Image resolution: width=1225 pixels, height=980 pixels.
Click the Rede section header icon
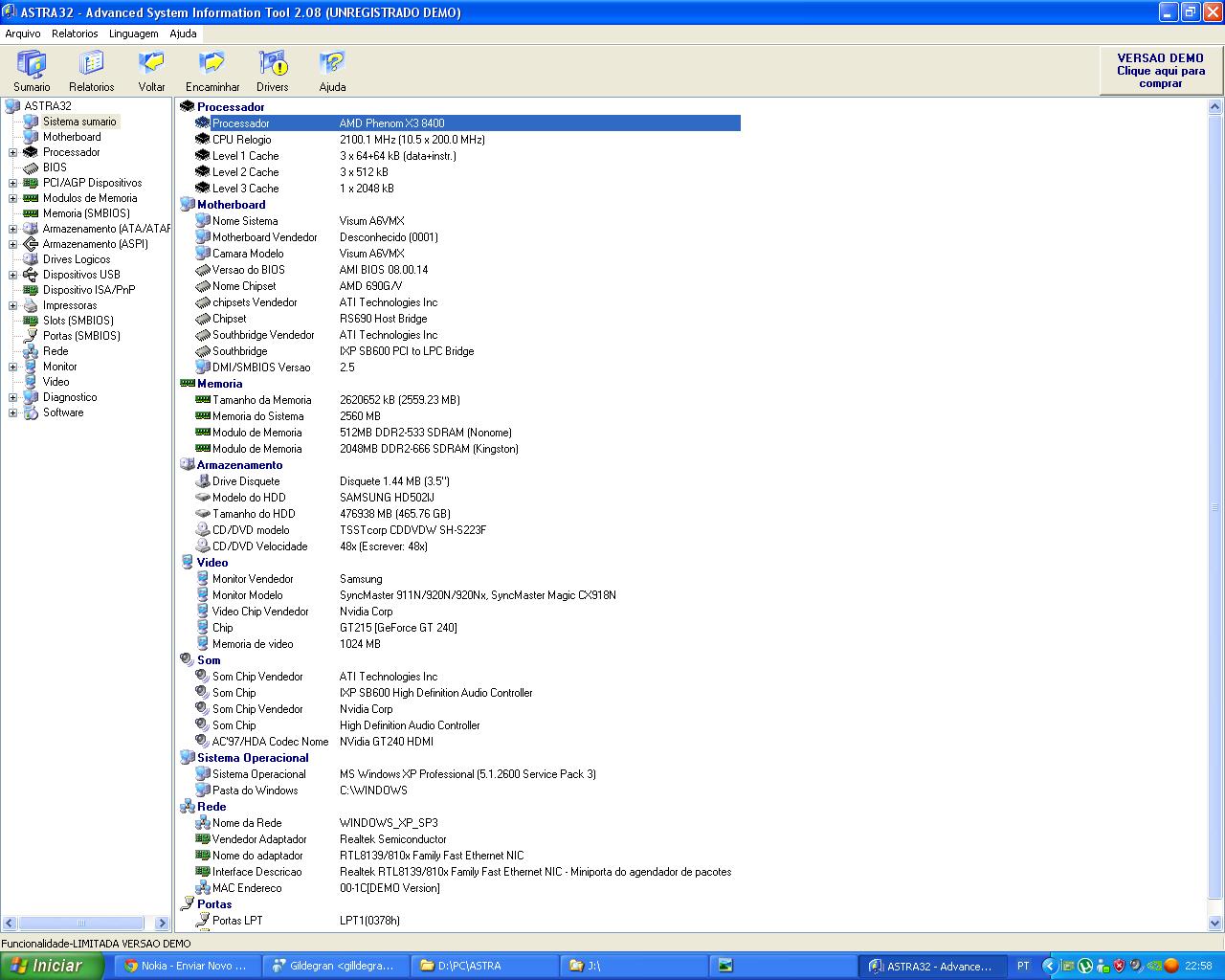point(188,807)
